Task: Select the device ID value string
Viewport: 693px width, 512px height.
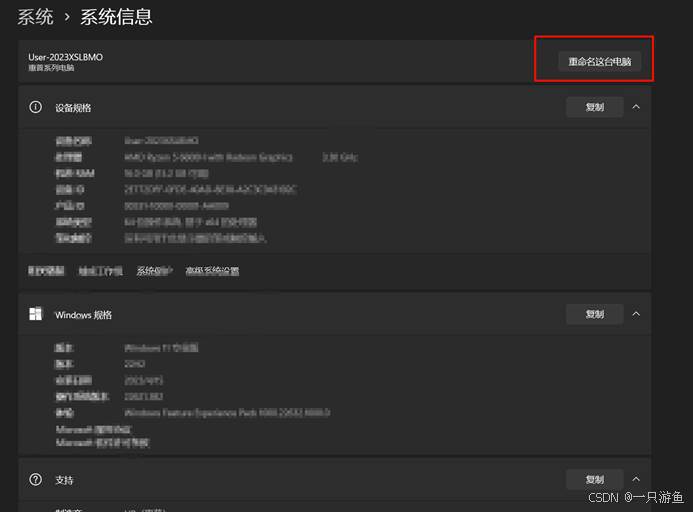Action: (x=210, y=189)
